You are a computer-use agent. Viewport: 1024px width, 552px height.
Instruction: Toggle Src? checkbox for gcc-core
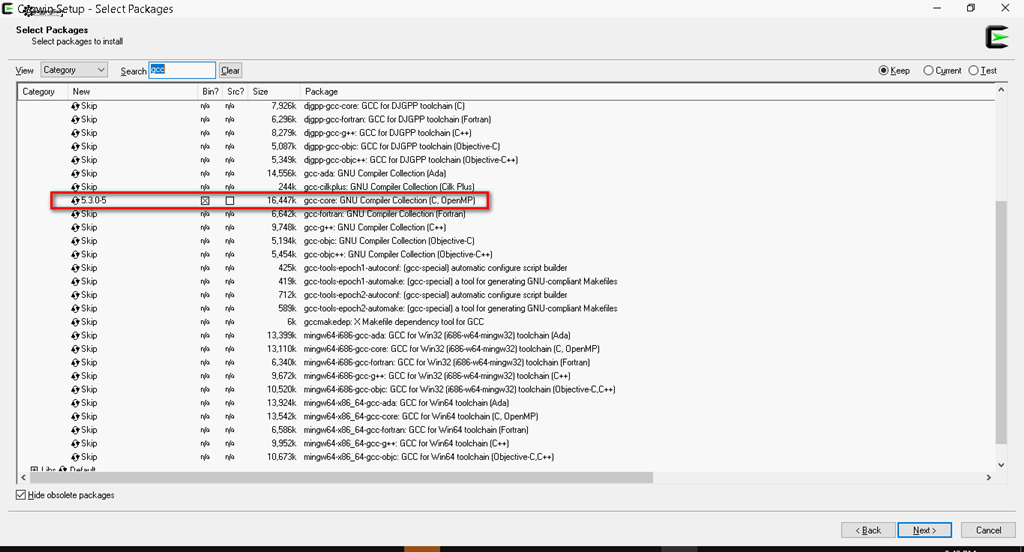click(x=230, y=201)
